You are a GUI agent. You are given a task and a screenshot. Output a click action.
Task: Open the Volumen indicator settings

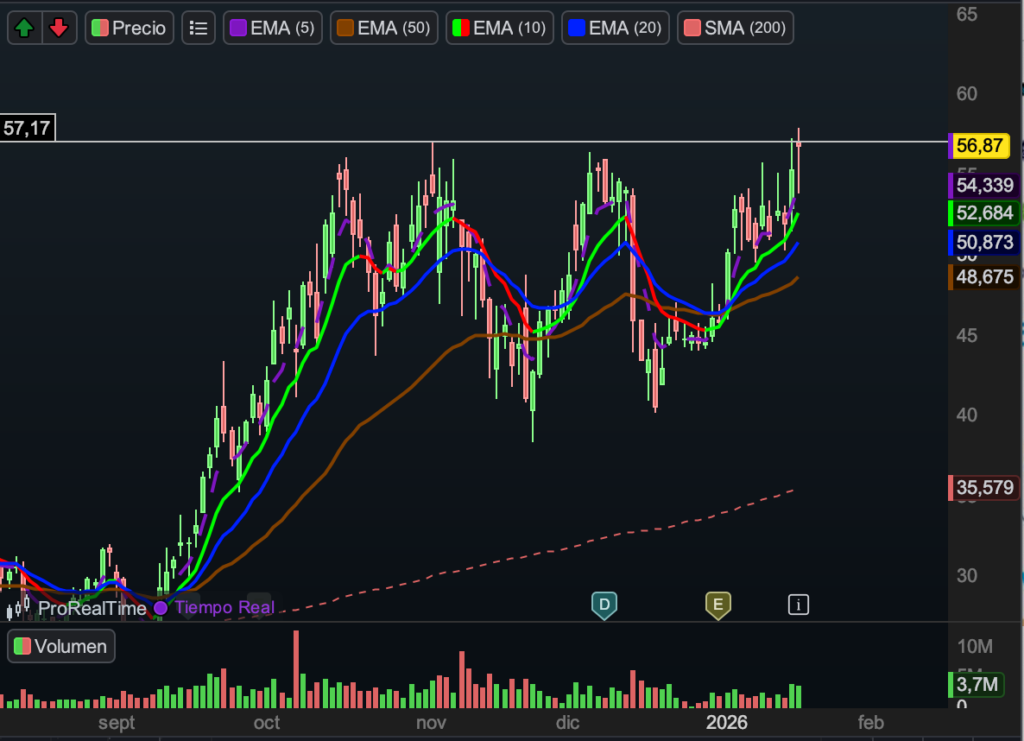pyautogui.click(x=61, y=646)
